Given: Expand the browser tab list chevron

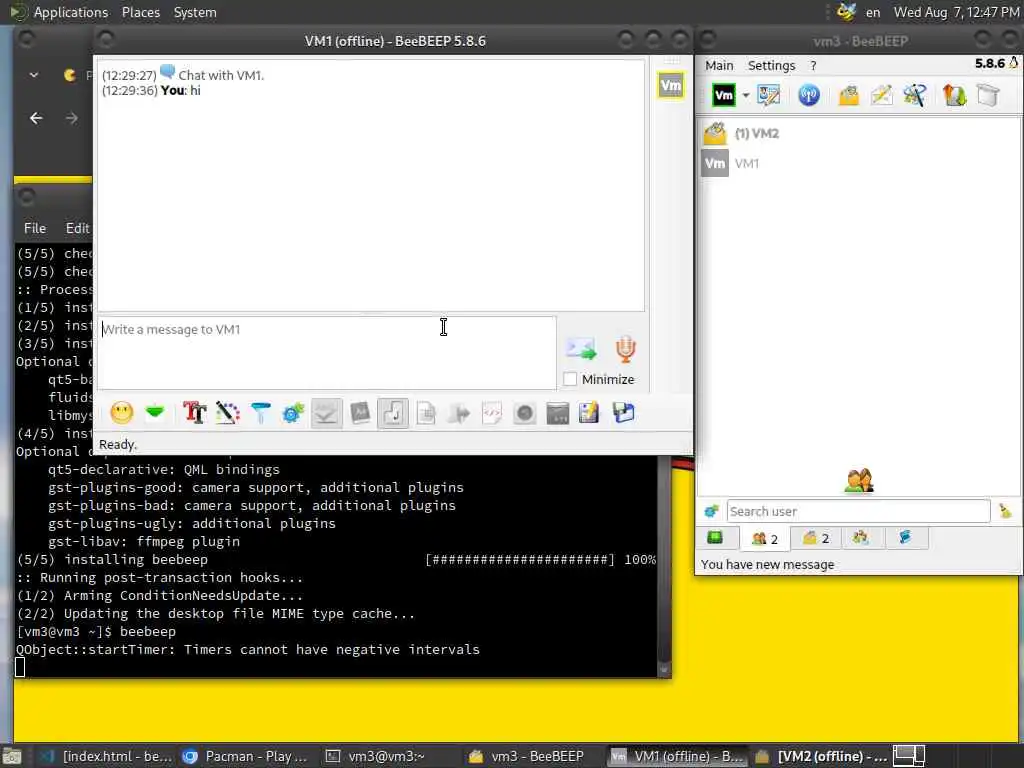Looking at the screenshot, I should tap(34, 75).
